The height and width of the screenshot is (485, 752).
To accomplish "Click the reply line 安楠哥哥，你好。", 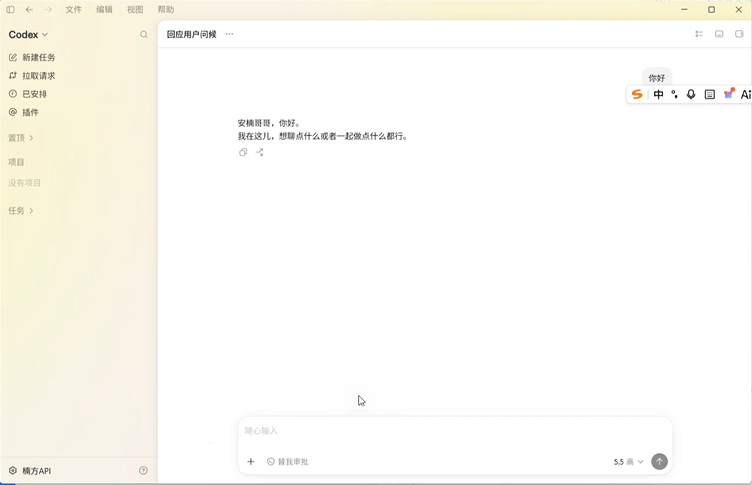I will [x=270, y=123].
